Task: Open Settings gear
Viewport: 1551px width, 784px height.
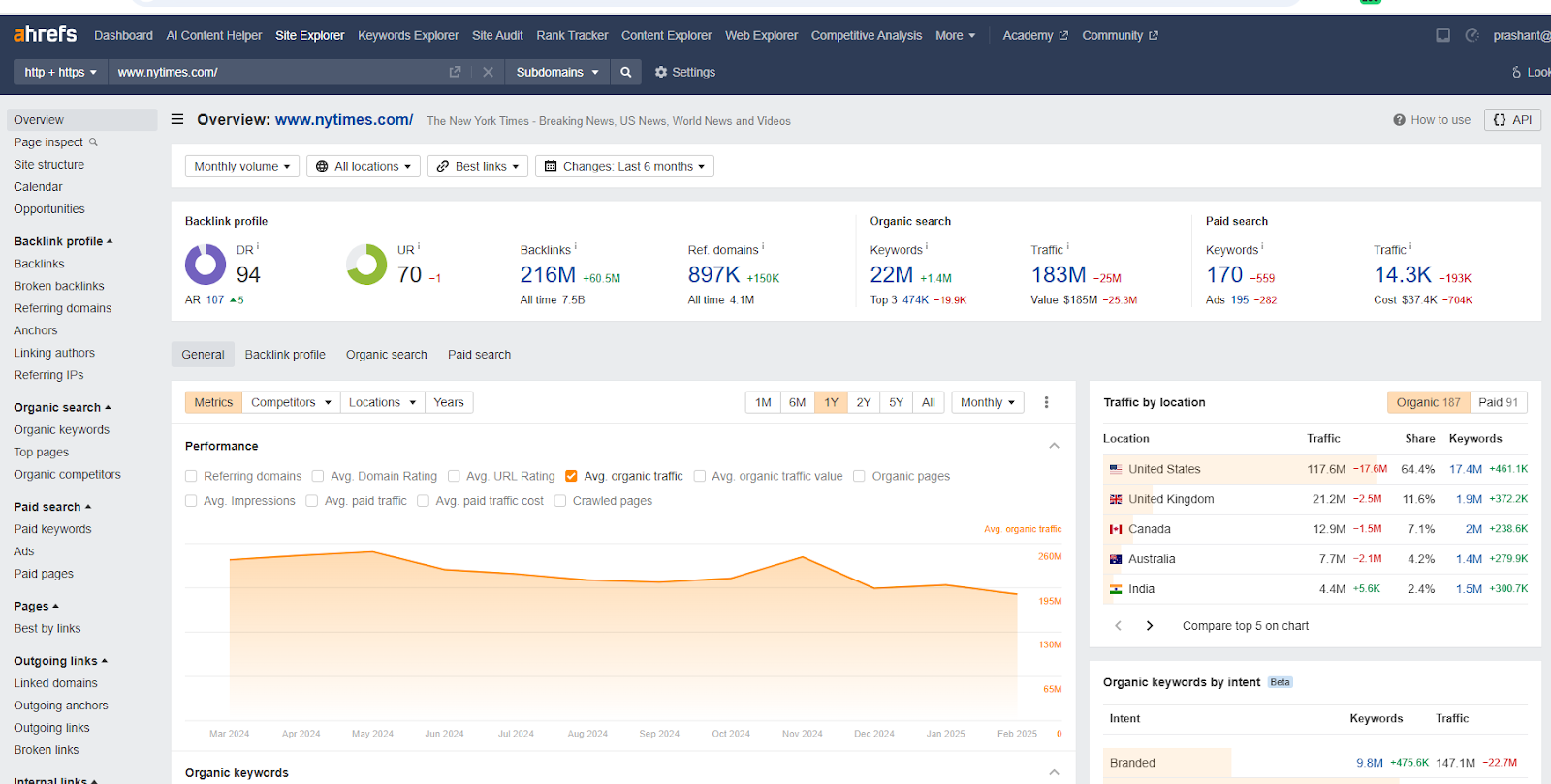Action: (x=684, y=72)
